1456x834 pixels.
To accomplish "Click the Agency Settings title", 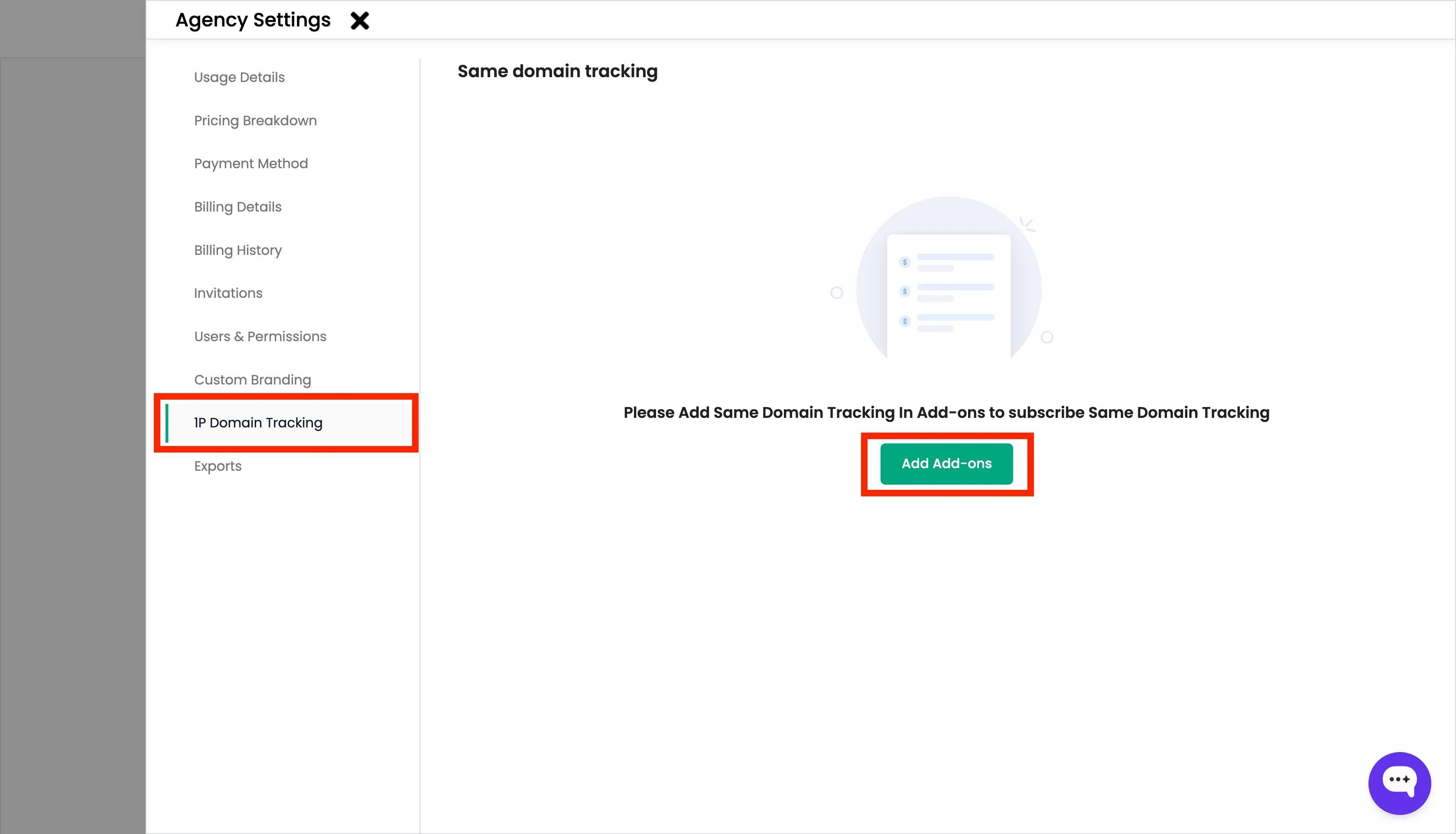I will click(253, 20).
